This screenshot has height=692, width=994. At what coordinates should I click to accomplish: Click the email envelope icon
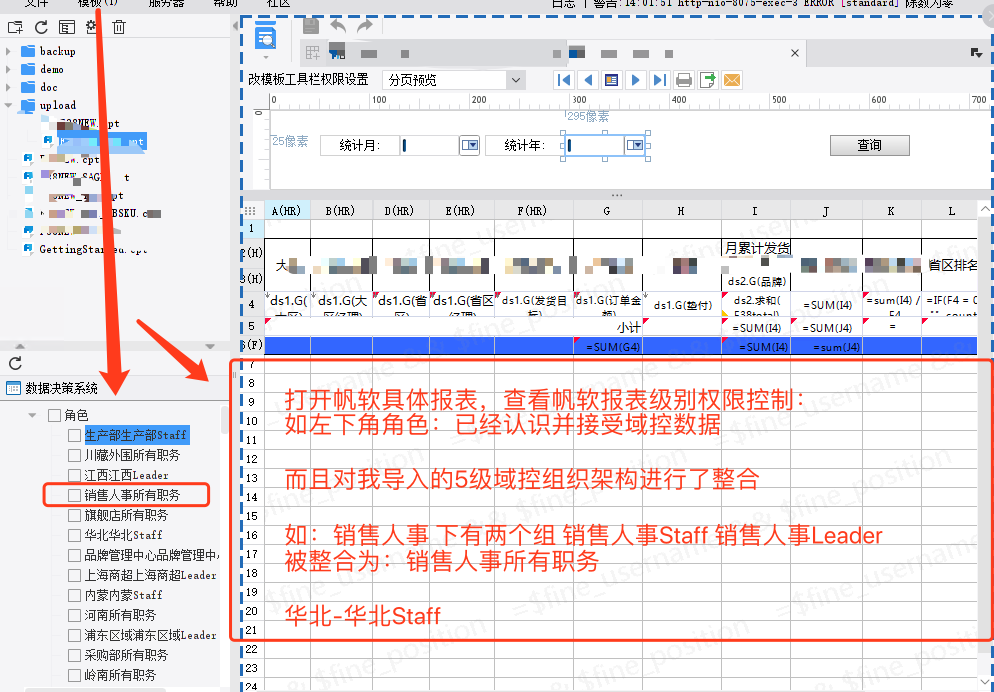(732, 80)
